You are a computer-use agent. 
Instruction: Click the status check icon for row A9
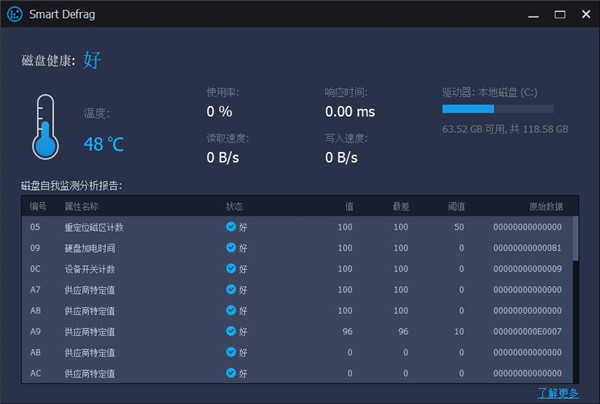pos(231,331)
